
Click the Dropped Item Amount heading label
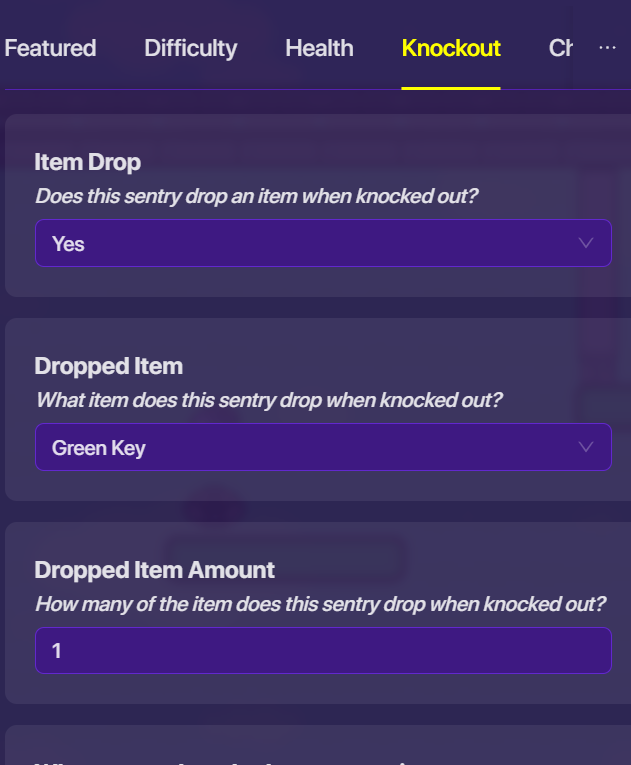154,570
